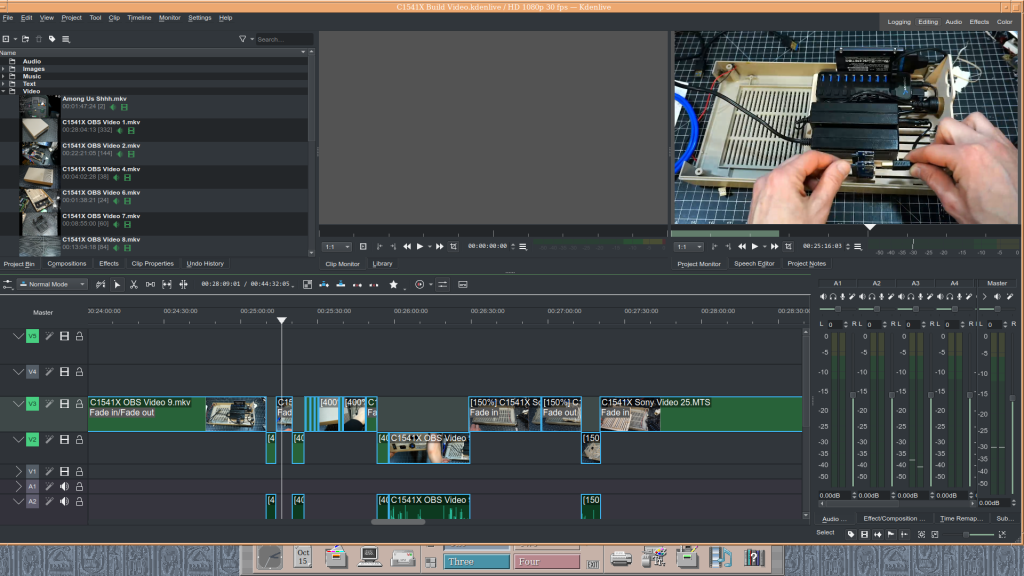This screenshot has width=1024, height=576.
Task: Switch to the Speech Editor tab
Action: (754, 264)
